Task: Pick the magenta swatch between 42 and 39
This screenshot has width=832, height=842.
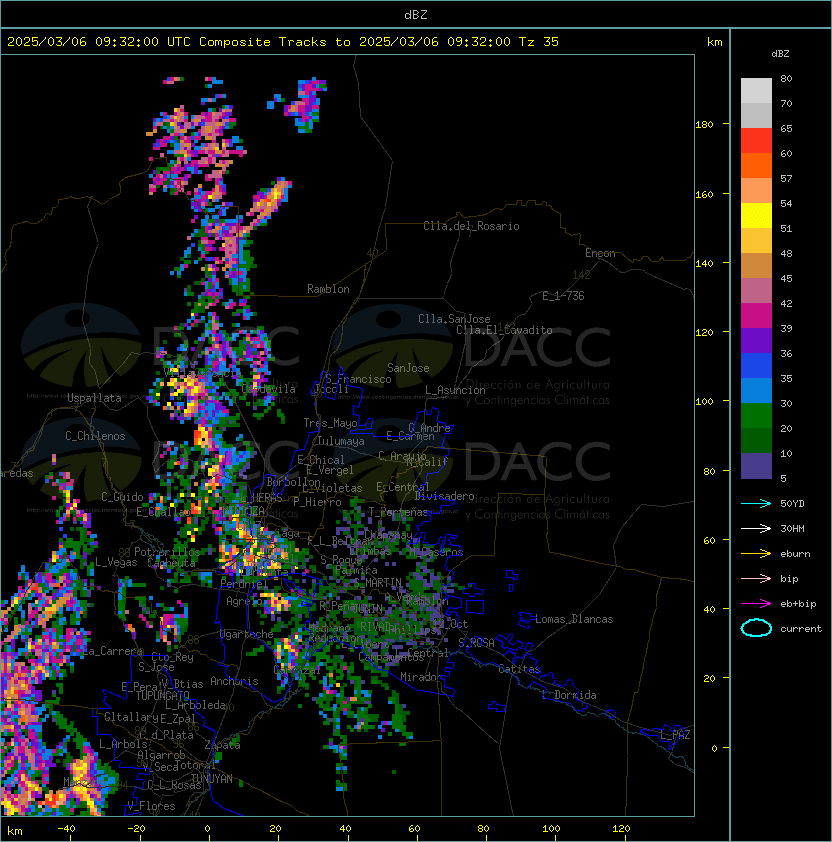Action: click(x=756, y=316)
